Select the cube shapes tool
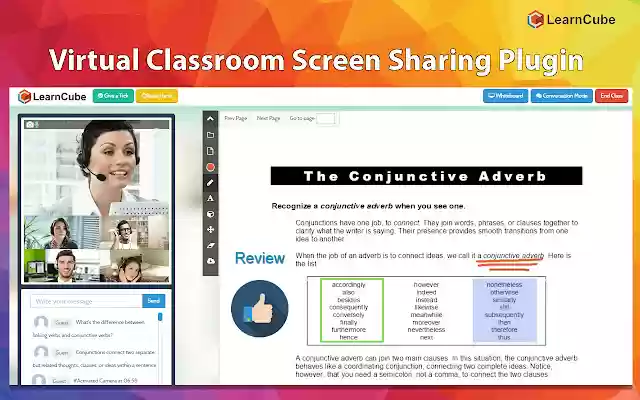The width and height of the screenshot is (640, 400). click(x=210, y=214)
